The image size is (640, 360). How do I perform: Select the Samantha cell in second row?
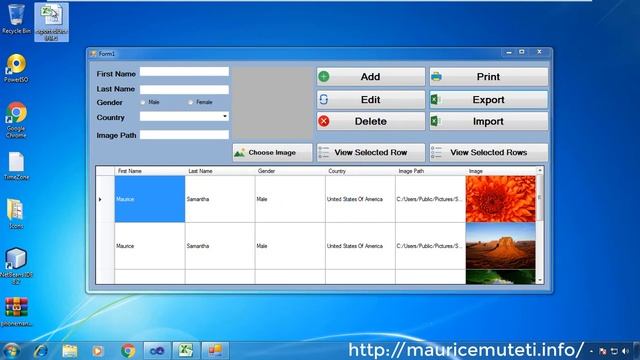coord(220,246)
